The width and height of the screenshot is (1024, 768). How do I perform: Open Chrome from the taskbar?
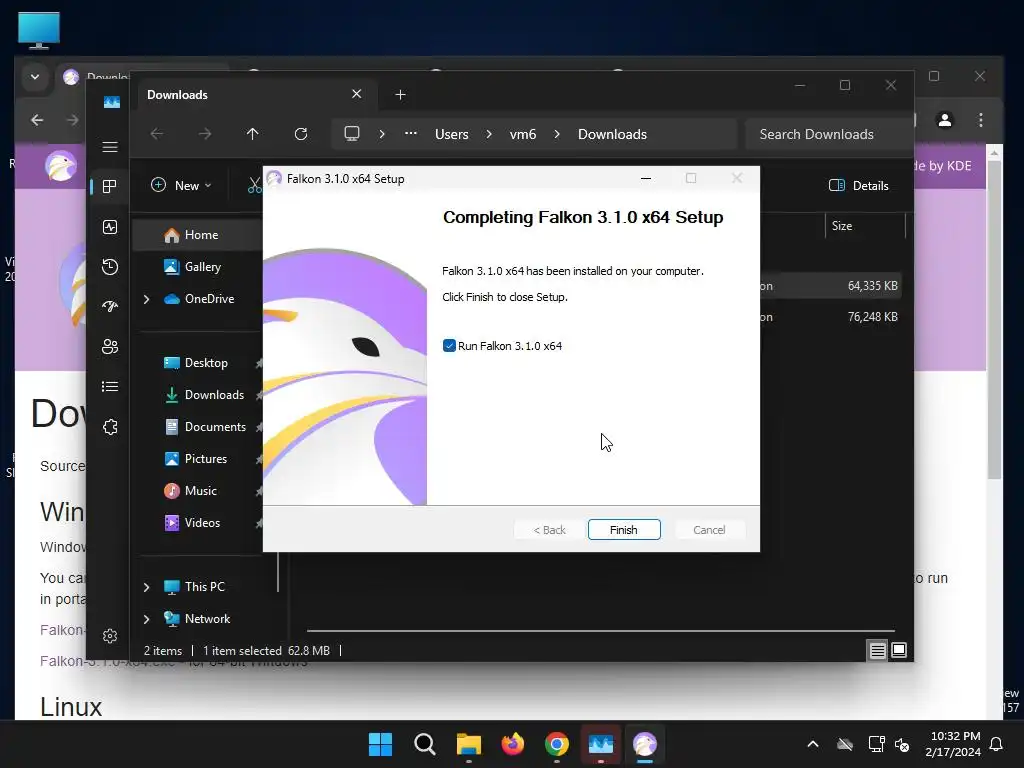556,744
